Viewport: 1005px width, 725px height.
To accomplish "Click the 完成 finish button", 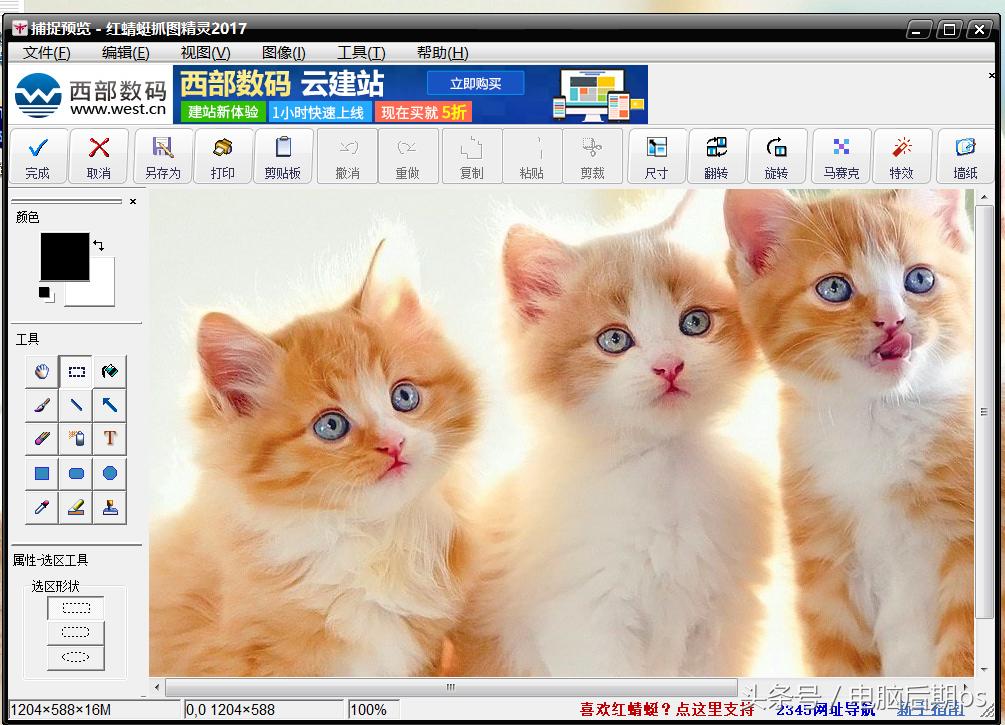I will click(x=39, y=157).
